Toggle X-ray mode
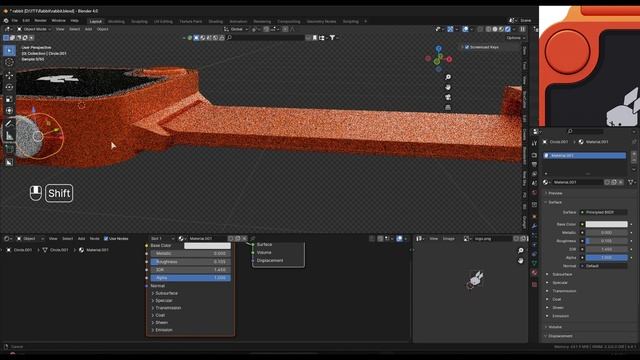 coord(480,29)
